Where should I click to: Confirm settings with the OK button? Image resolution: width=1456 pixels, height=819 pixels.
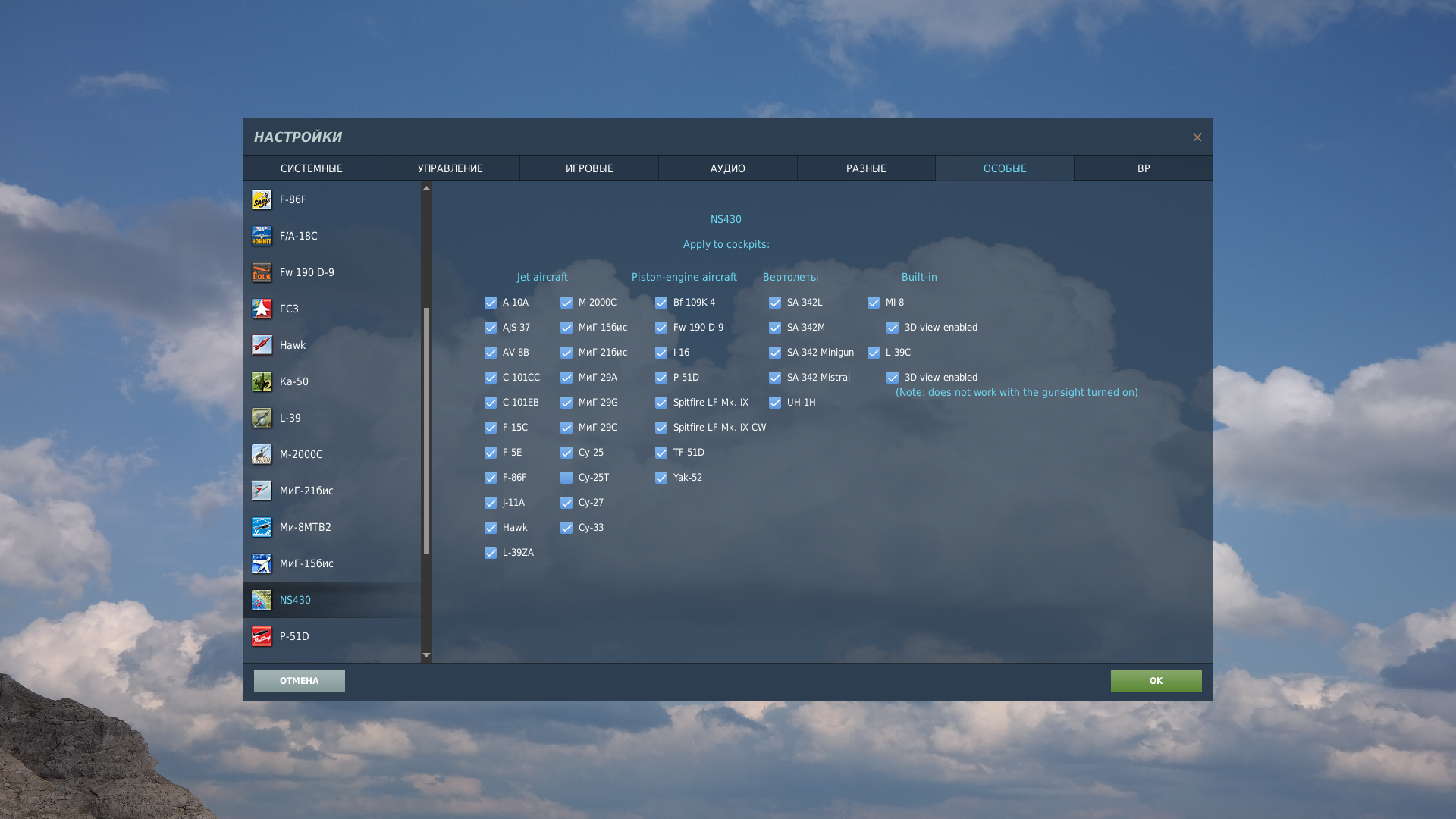[x=1156, y=681]
